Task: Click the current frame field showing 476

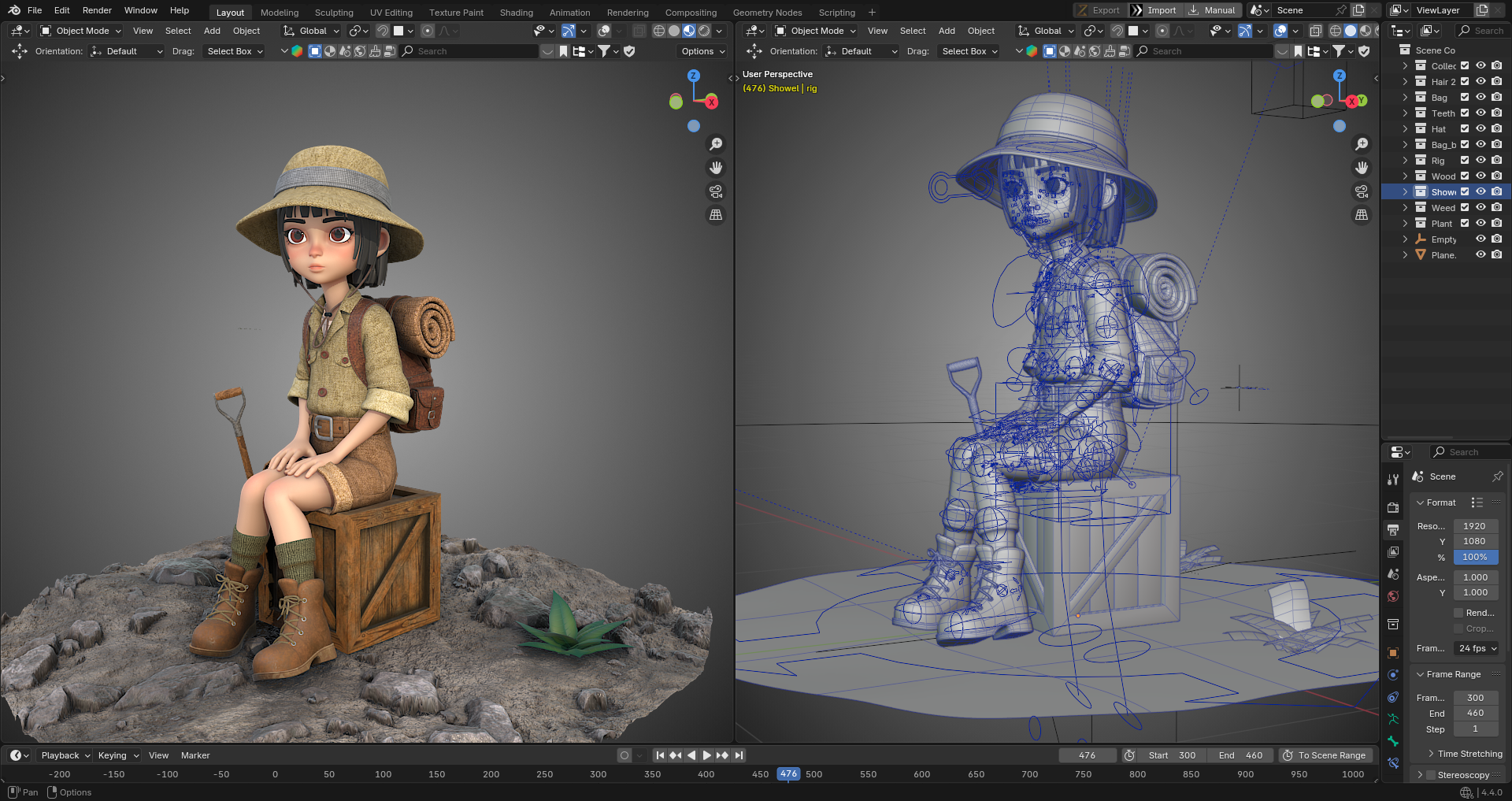Action: 1088,755
